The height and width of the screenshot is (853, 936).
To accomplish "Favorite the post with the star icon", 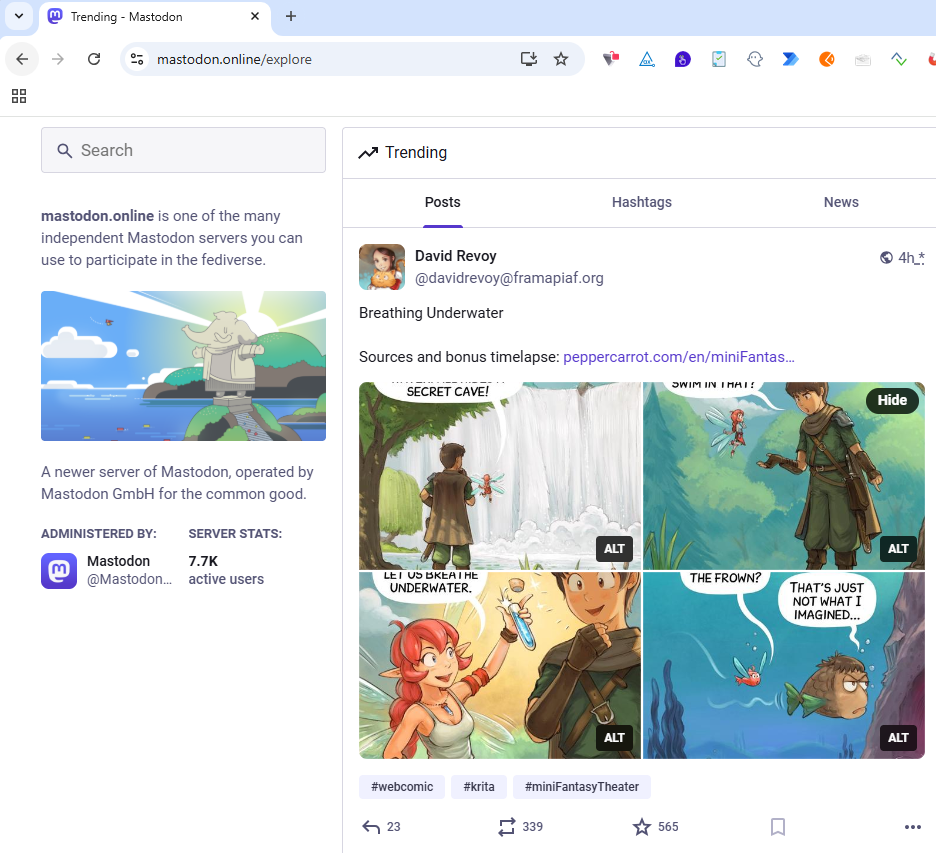I will click(x=655, y=827).
